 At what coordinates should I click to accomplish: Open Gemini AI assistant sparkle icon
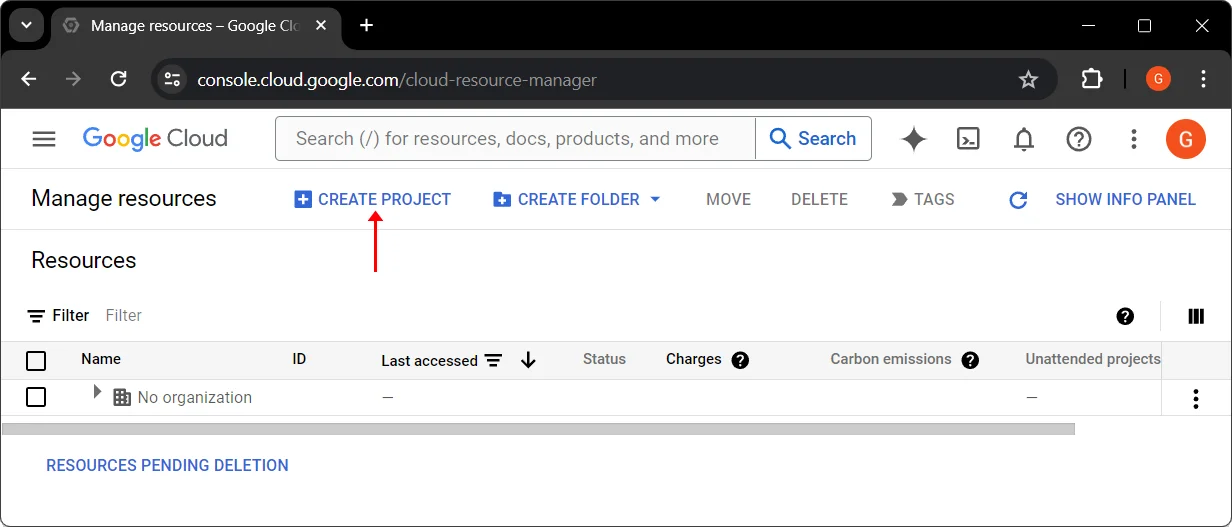click(x=913, y=139)
